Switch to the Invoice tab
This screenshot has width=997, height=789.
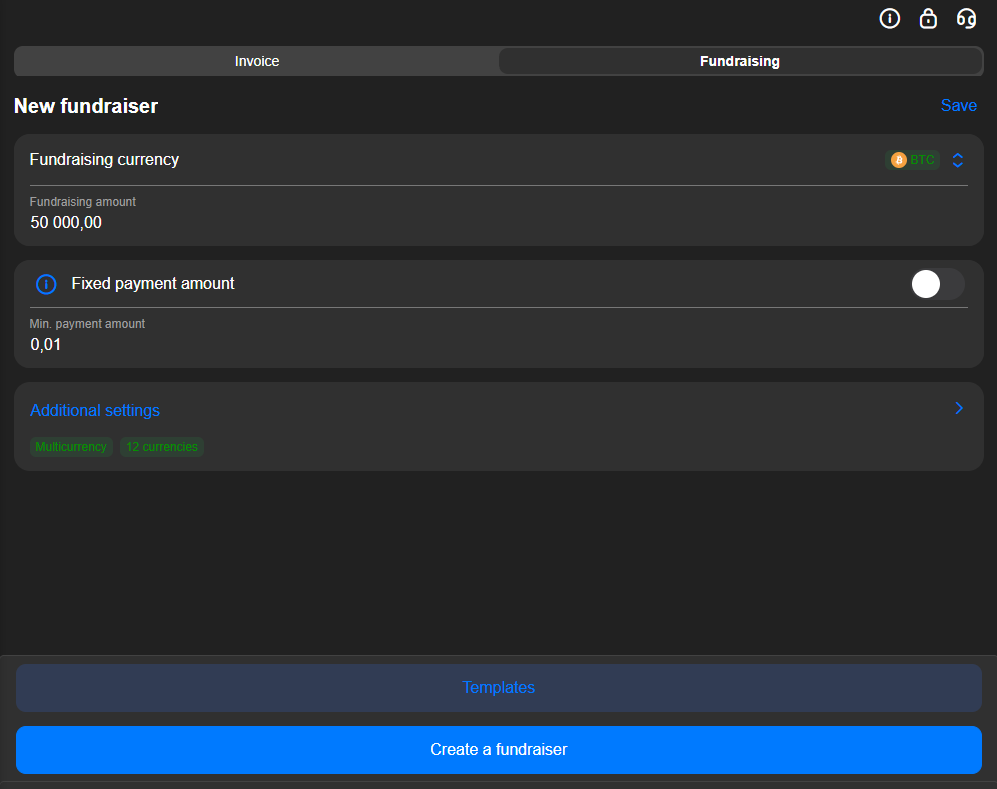[257, 61]
